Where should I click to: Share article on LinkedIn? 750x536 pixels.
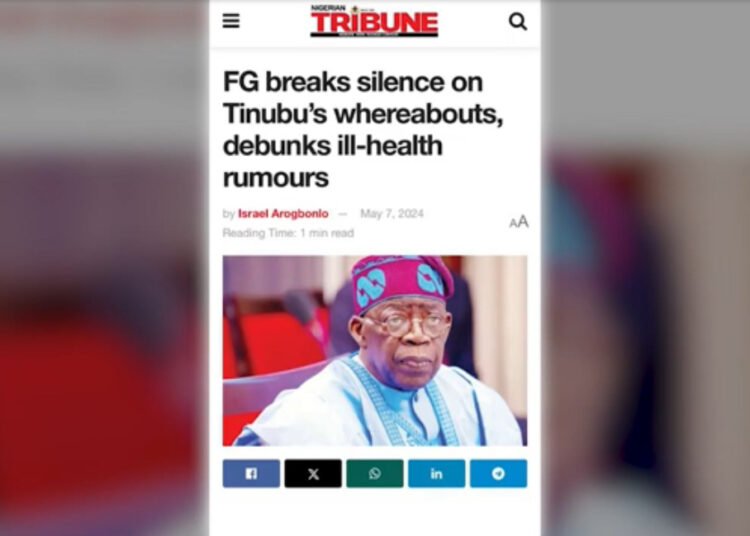point(436,473)
